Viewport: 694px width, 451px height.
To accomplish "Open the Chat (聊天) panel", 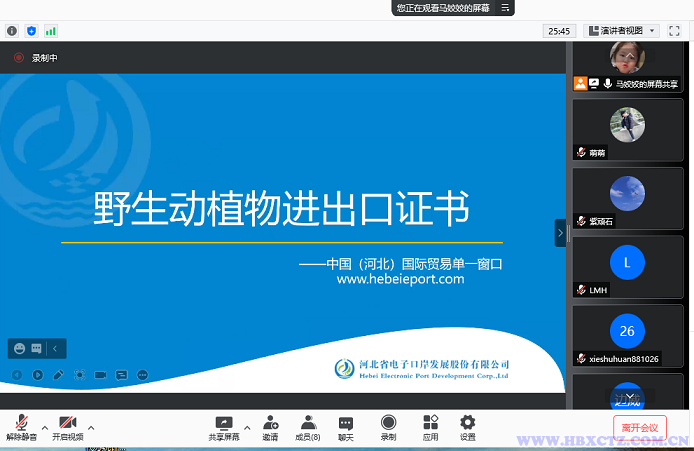I will click(x=345, y=424).
